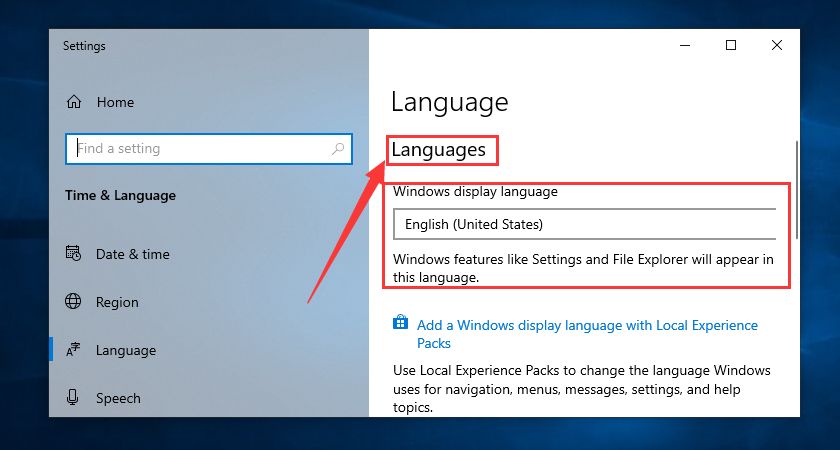This screenshot has height=450, width=840.
Task: Click the Region globe icon
Action: click(73, 302)
